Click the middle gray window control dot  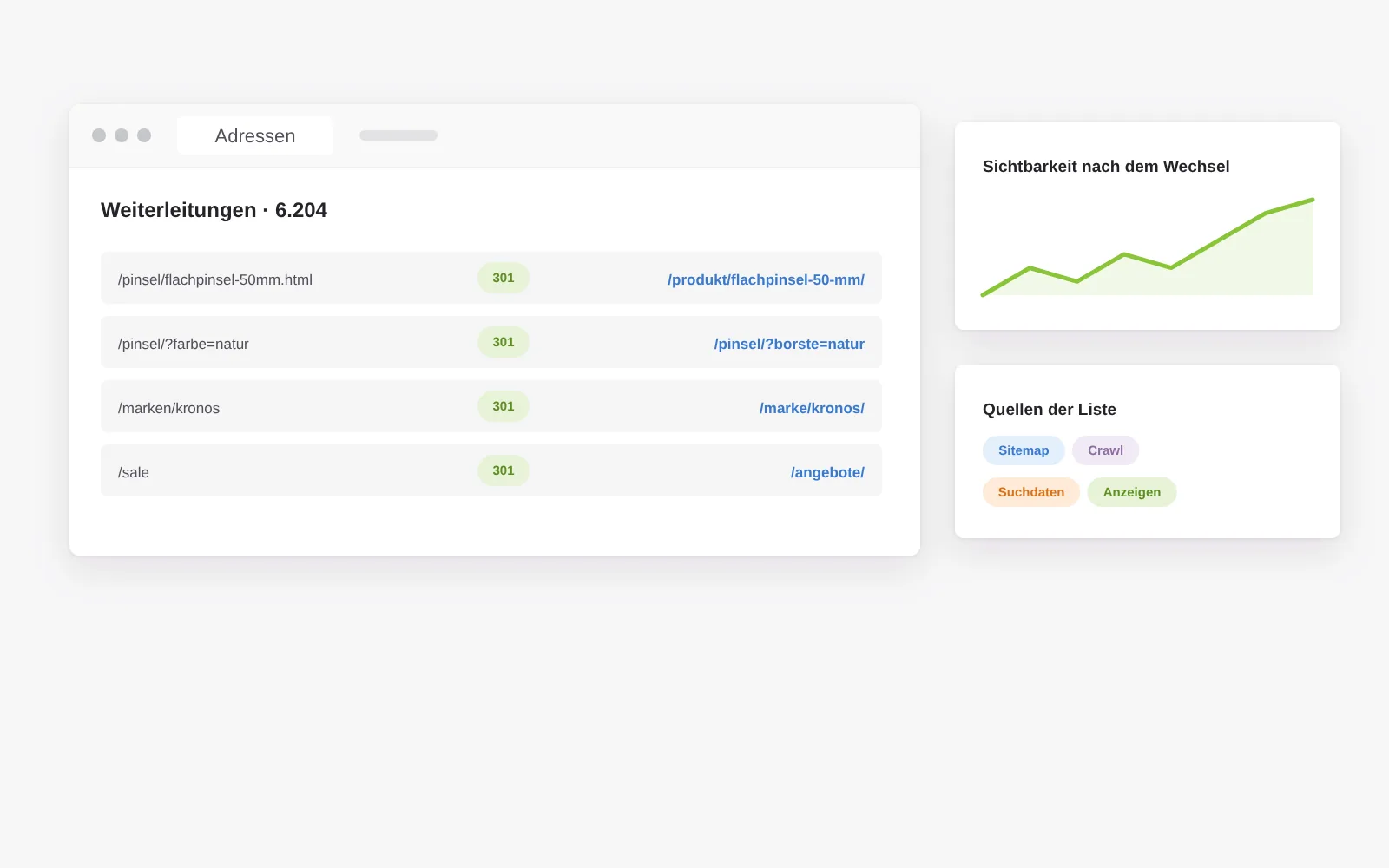pos(122,135)
